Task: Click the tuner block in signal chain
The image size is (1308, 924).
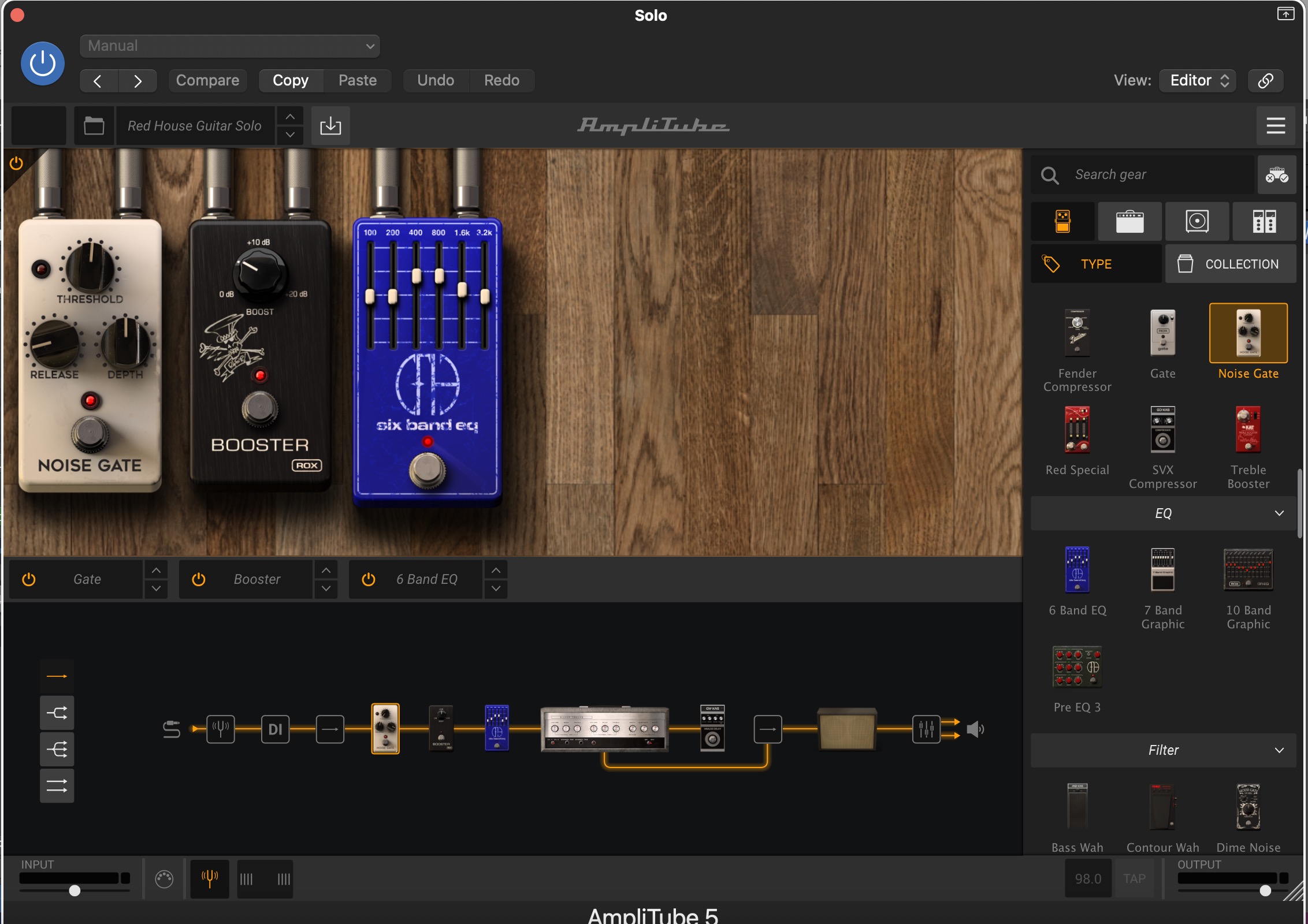Action: pyautogui.click(x=221, y=729)
